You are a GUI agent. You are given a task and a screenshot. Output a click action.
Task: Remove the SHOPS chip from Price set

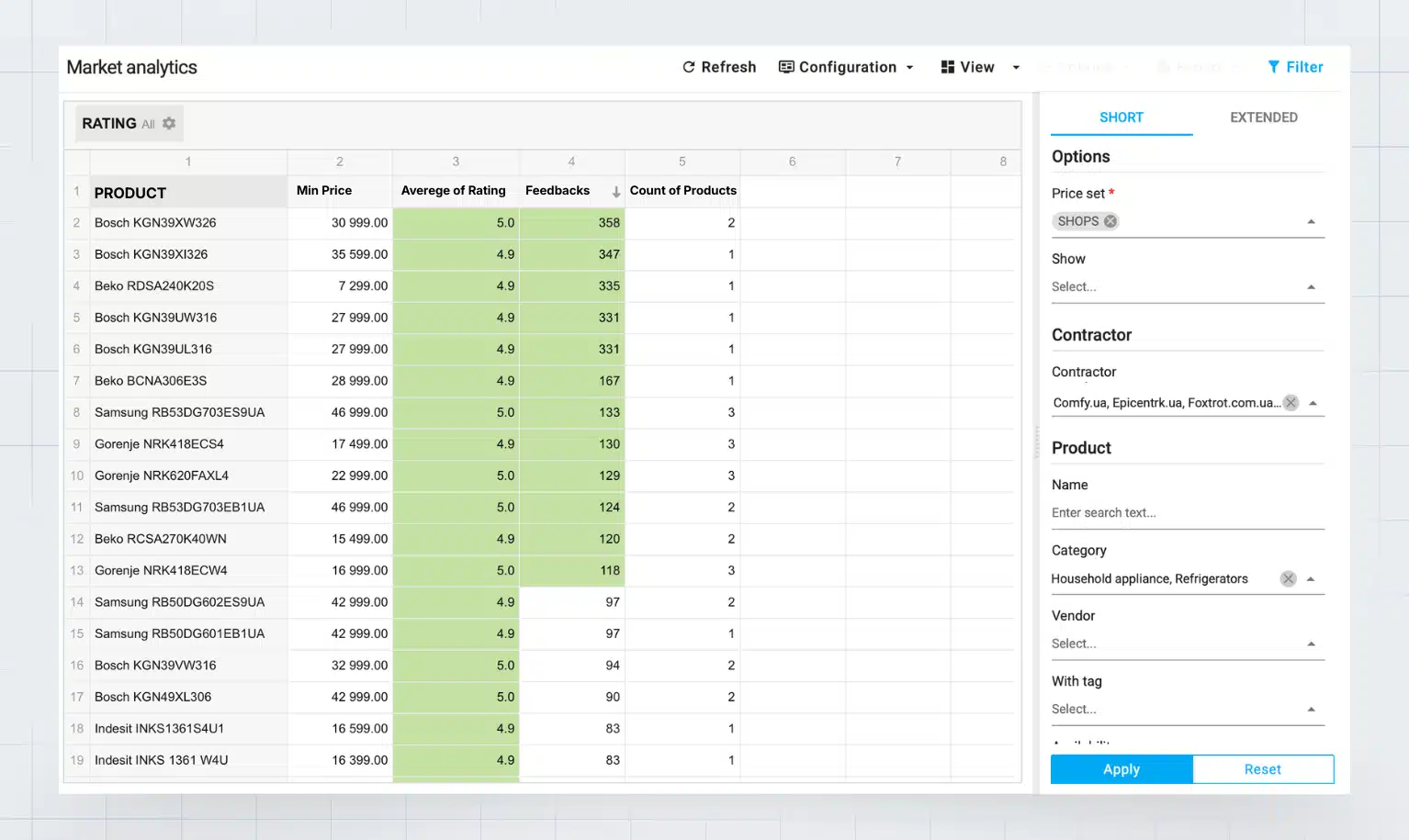point(1110,221)
